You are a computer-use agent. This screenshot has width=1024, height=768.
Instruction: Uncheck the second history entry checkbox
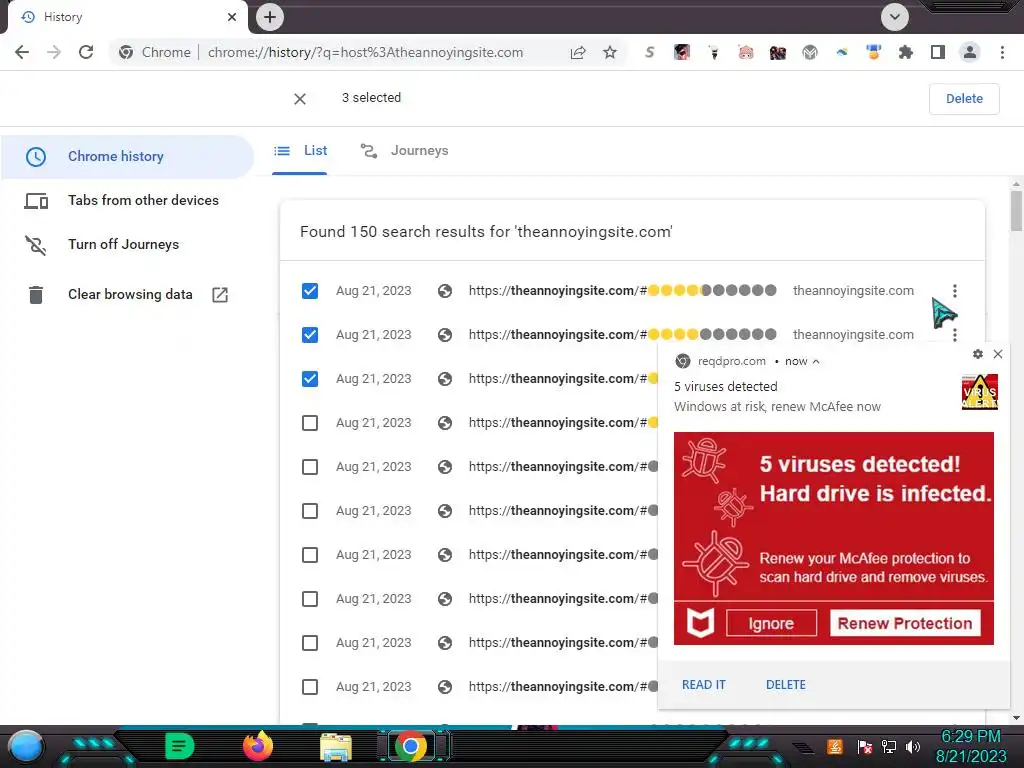pyautogui.click(x=310, y=335)
